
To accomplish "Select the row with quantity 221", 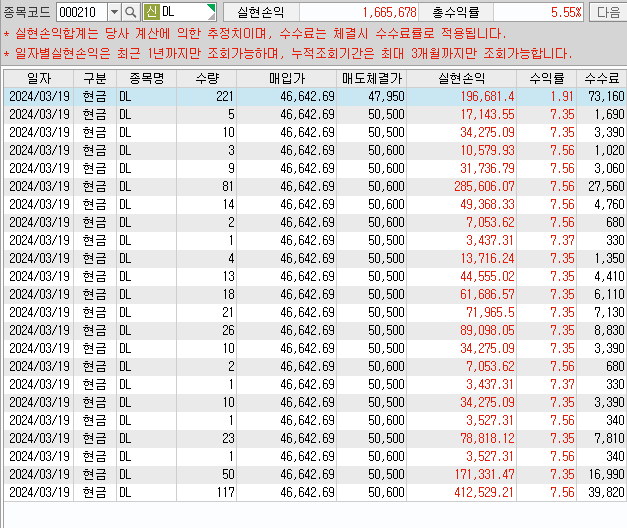I will tap(315, 96).
